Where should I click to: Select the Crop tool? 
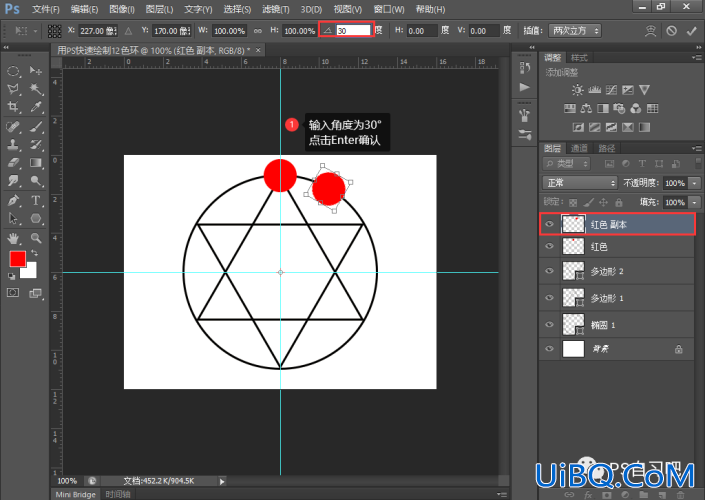13,107
